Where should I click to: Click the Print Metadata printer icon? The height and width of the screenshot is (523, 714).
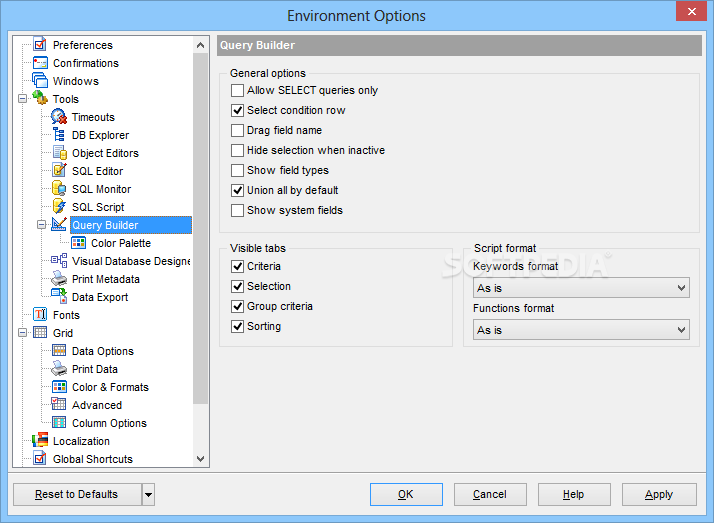(59, 279)
